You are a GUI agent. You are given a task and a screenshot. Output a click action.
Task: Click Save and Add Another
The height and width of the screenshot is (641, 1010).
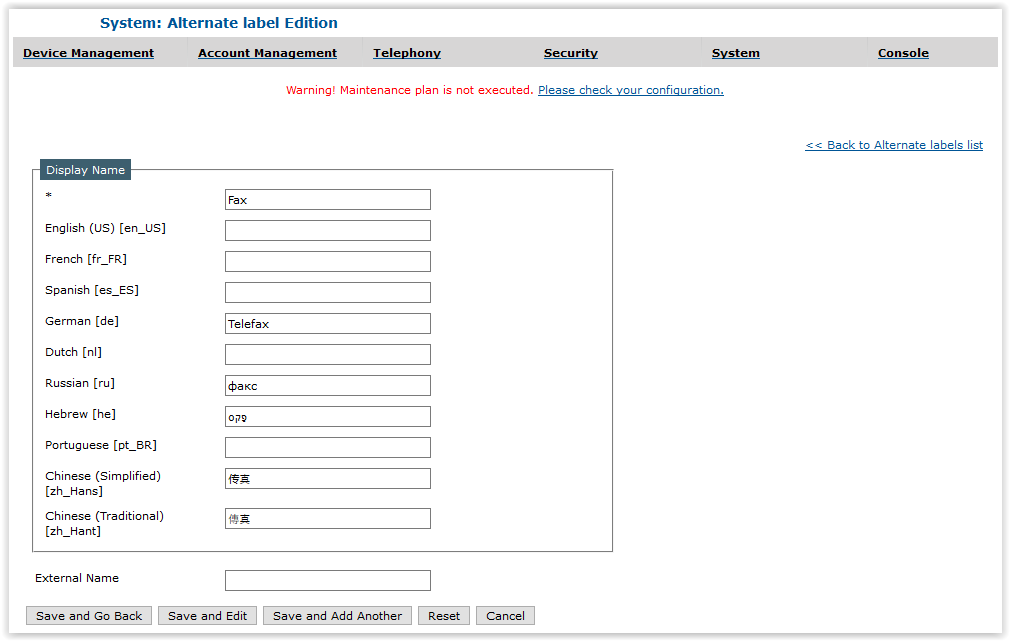(x=338, y=616)
